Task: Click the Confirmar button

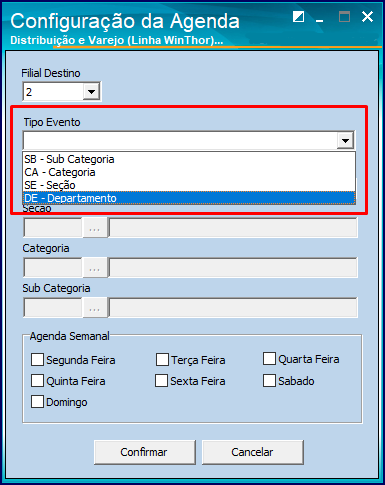Action: coord(145,452)
